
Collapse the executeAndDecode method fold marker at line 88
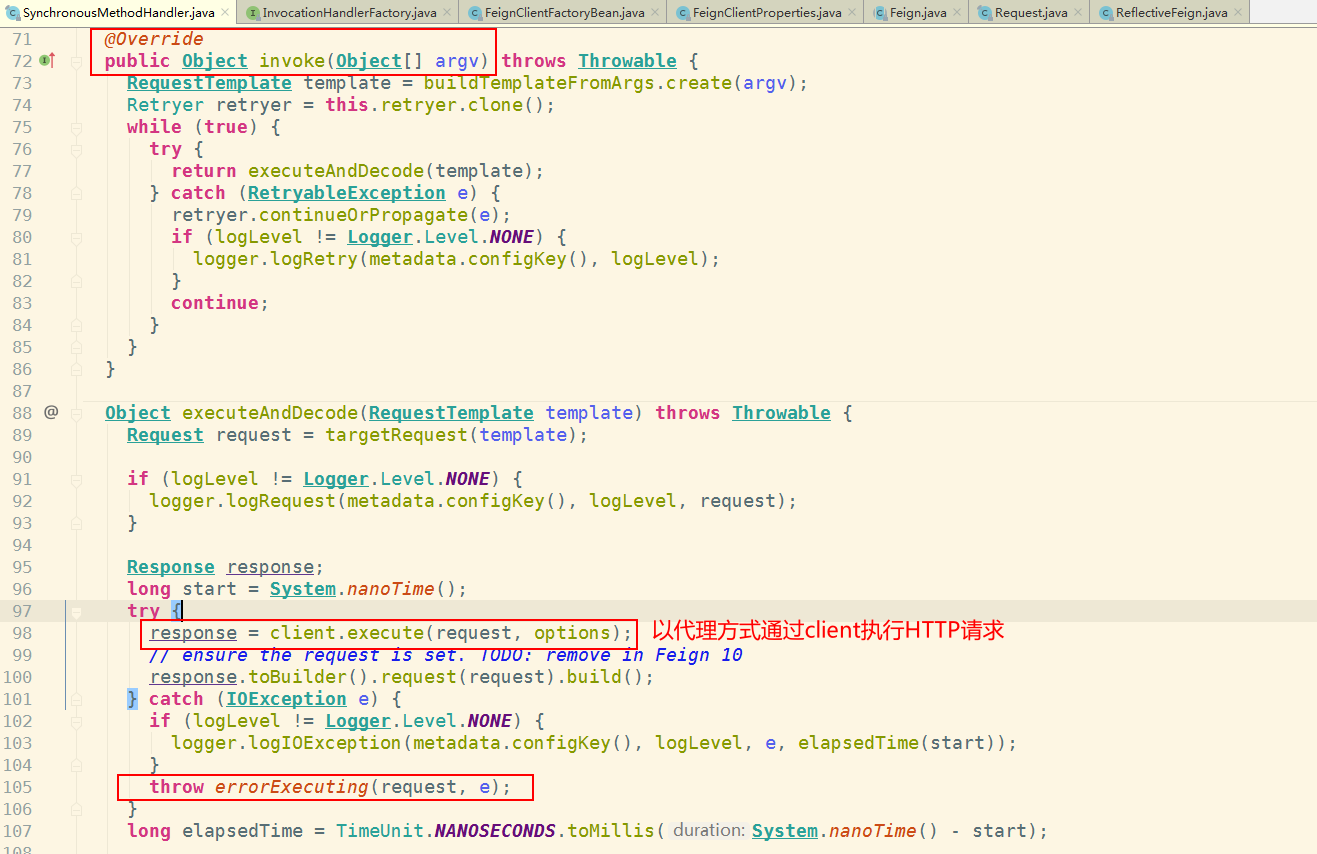pos(76,413)
